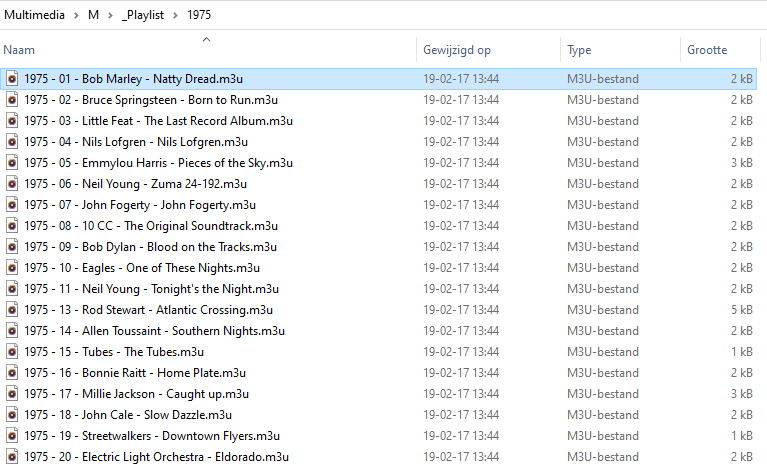Expand the chevron after _Playlist in breadcrumb

[x=175, y=16]
